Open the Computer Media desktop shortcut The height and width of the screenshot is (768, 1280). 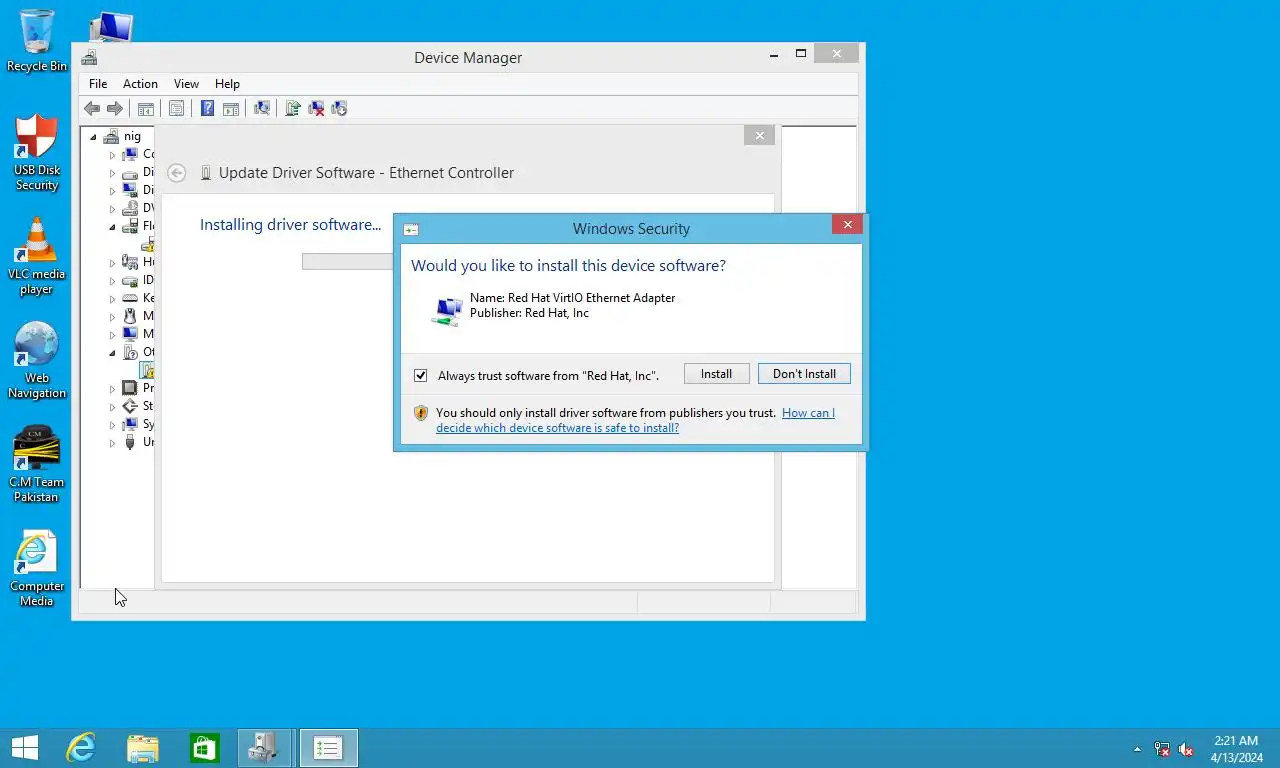click(x=37, y=568)
